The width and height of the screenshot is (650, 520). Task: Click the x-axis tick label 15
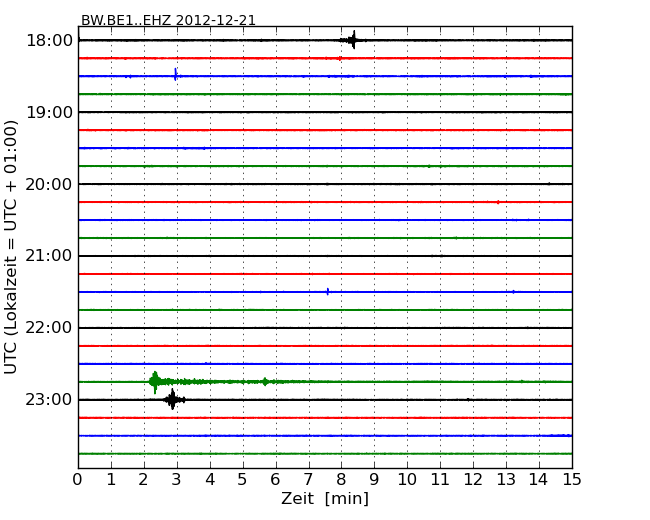click(x=572, y=480)
